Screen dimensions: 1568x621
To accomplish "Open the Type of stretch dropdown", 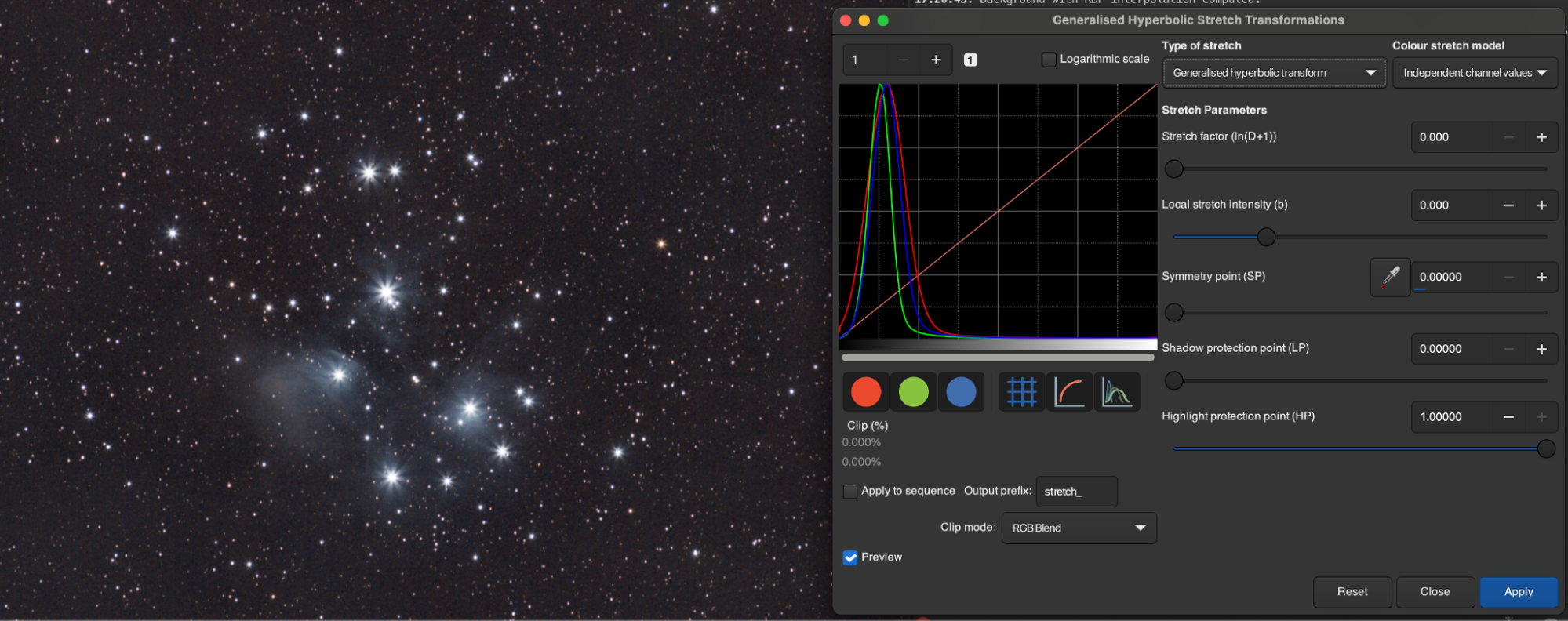I will point(1274,73).
